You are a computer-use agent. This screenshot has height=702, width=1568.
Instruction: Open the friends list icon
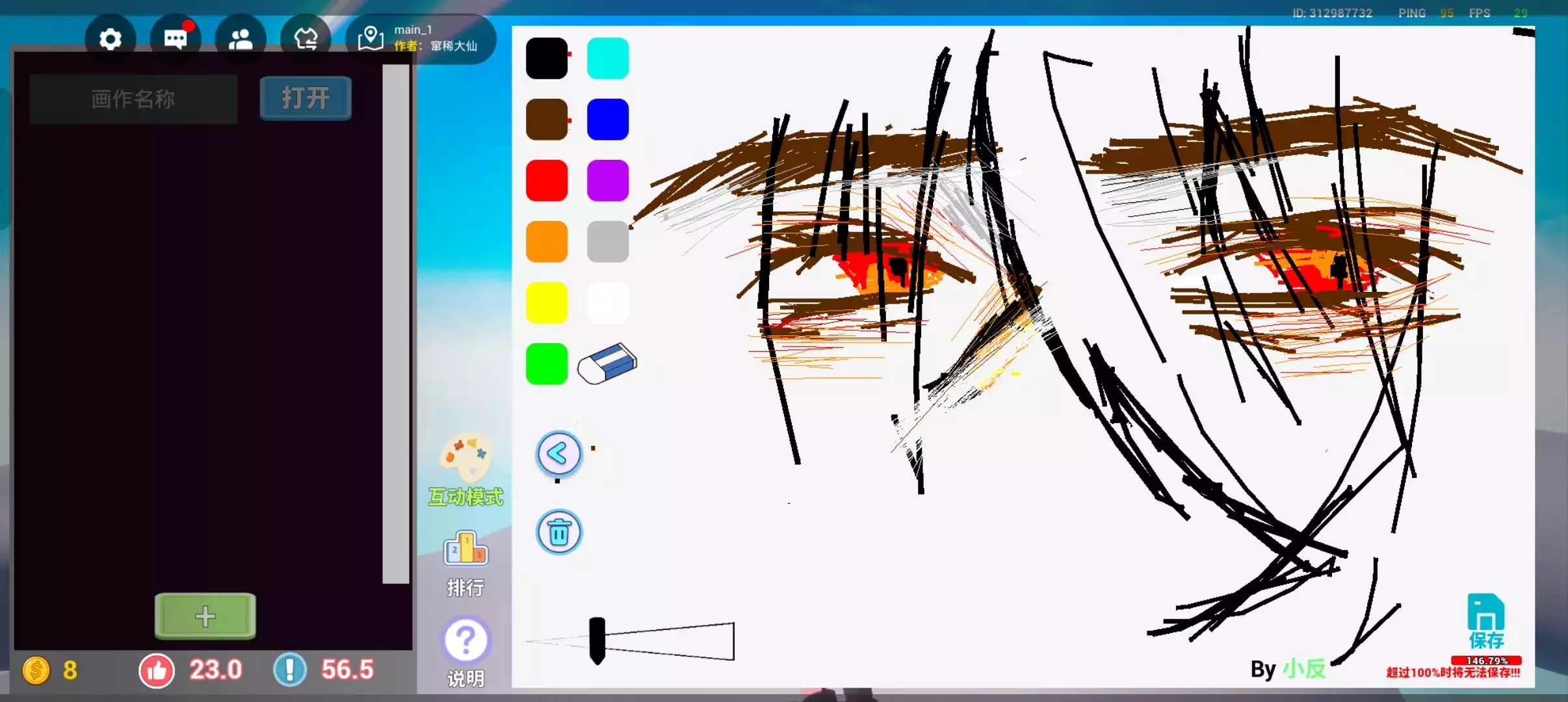241,40
